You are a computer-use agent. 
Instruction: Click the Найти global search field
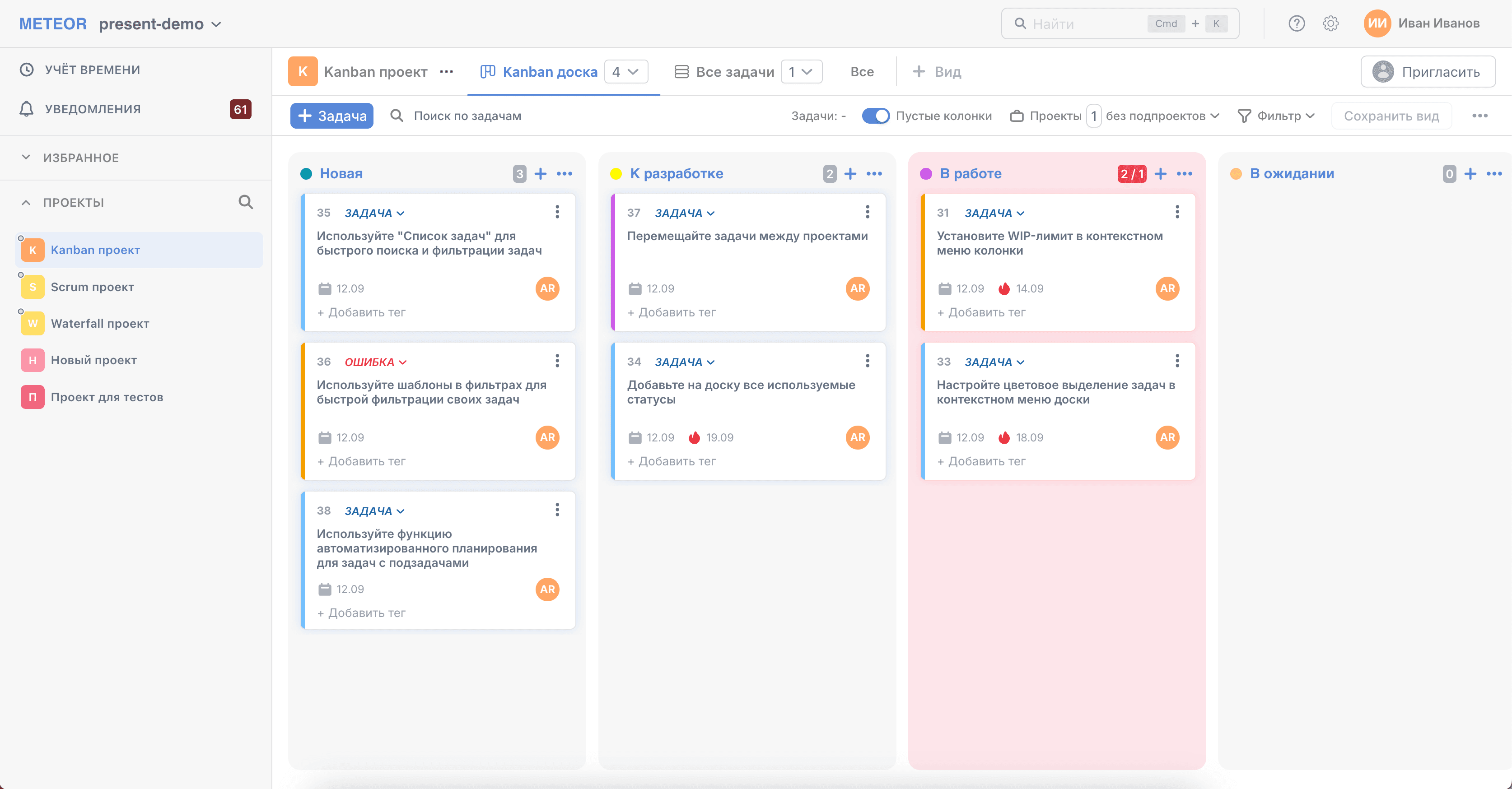pos(1120,23)
